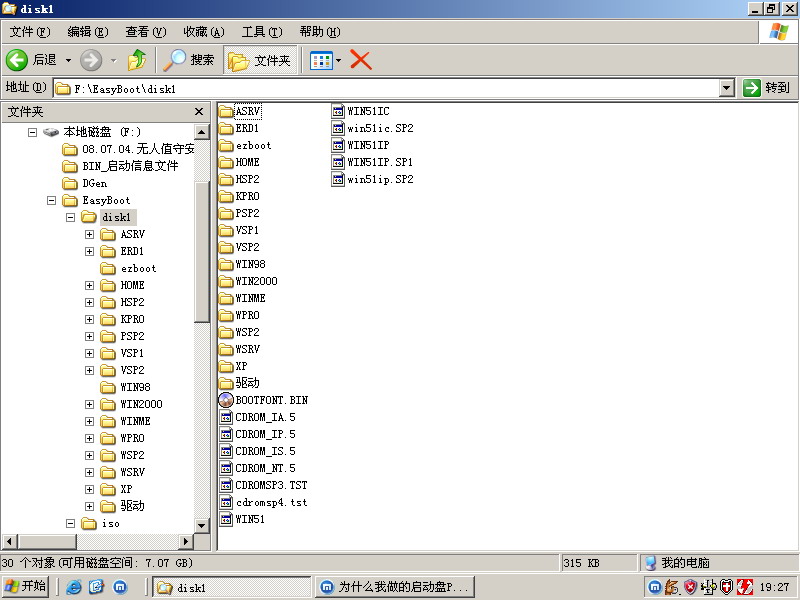Image resolution: width=800 pixels, height=600 pixels.
Task: Open the address bar dropdown
Action: point(727,88)
